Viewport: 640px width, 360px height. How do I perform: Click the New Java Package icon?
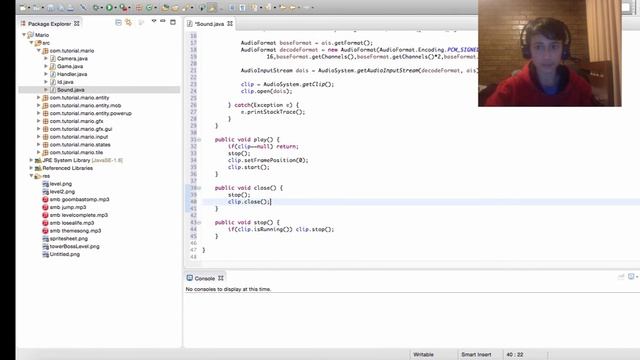click(x=139, y=7)
